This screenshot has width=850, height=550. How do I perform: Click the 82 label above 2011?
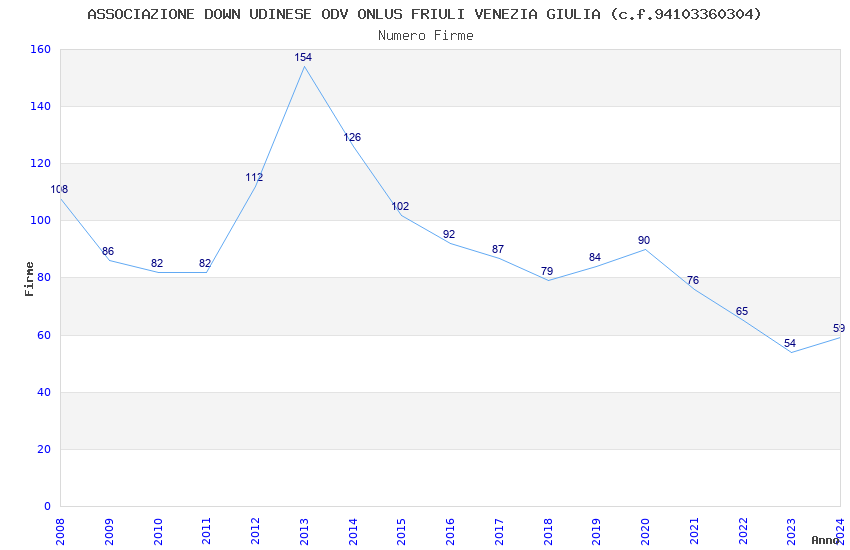pos(205,263)
